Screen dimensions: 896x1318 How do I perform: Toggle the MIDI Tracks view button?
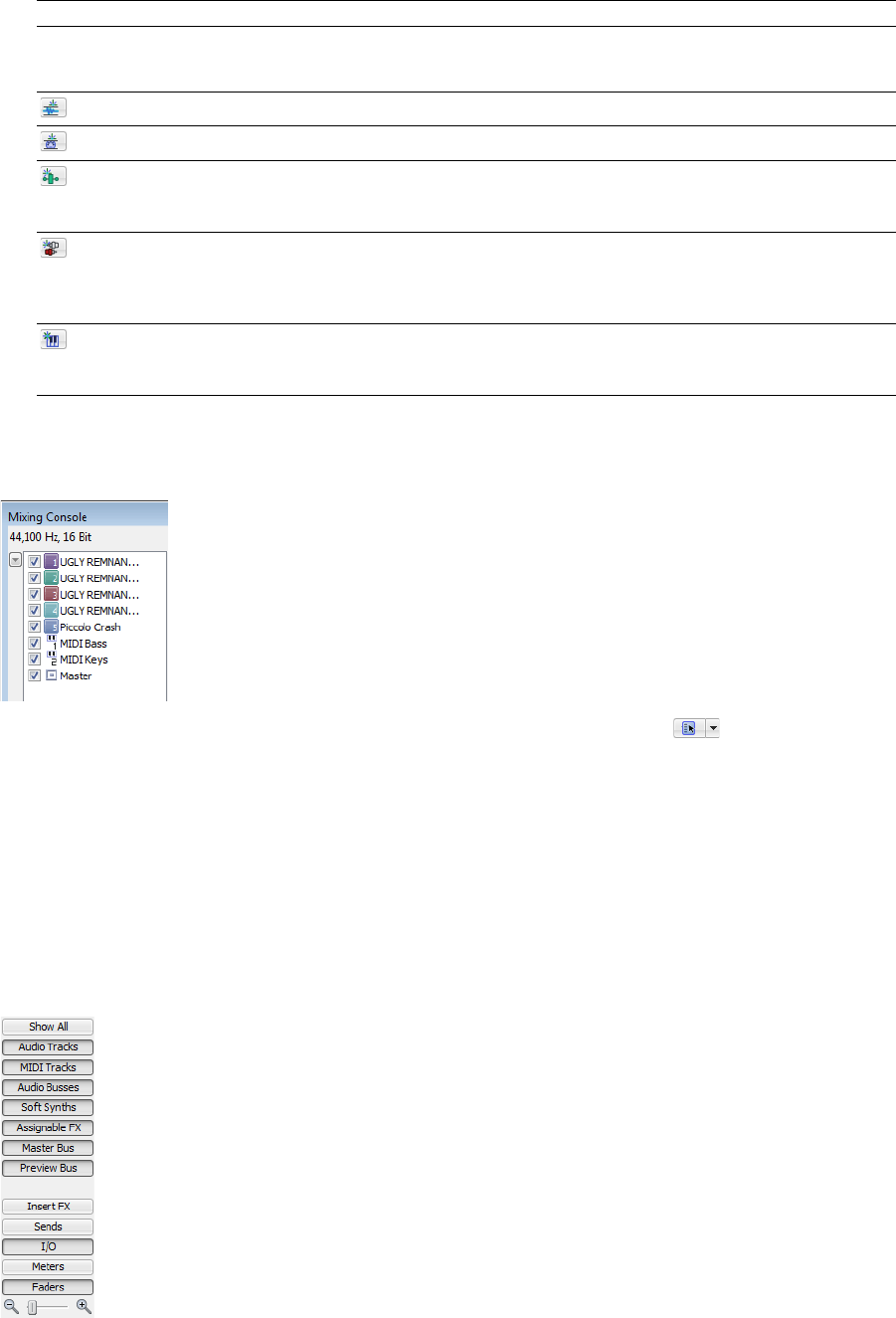(48, 1067)
